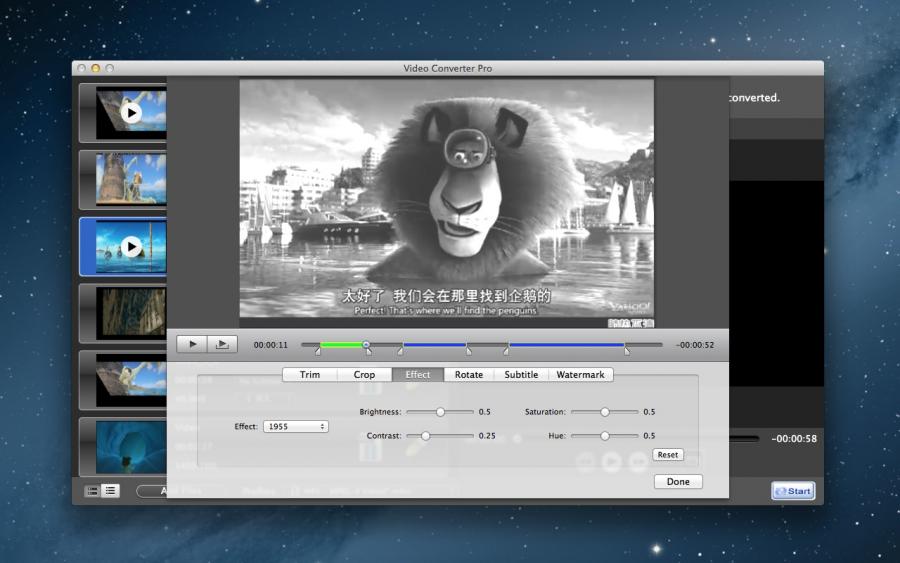Screen dimensions: 900x563
Task: Select the tower and giraffe thumbnail
Action: coord(131,179)
